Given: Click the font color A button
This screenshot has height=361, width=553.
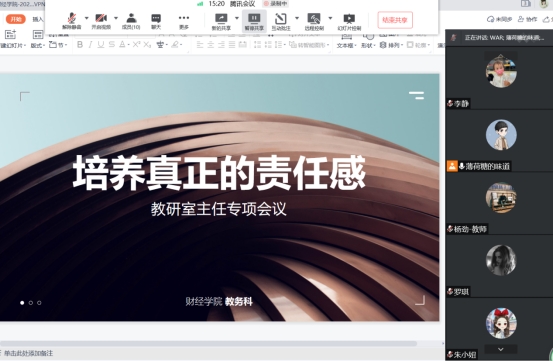Looking at the screenshot, I should (x=122, y=44).
